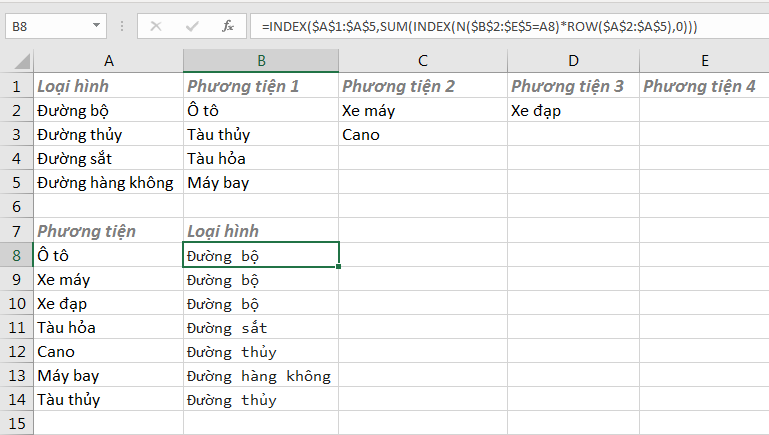
Task: Select column B header
Action: coord(260,62)
